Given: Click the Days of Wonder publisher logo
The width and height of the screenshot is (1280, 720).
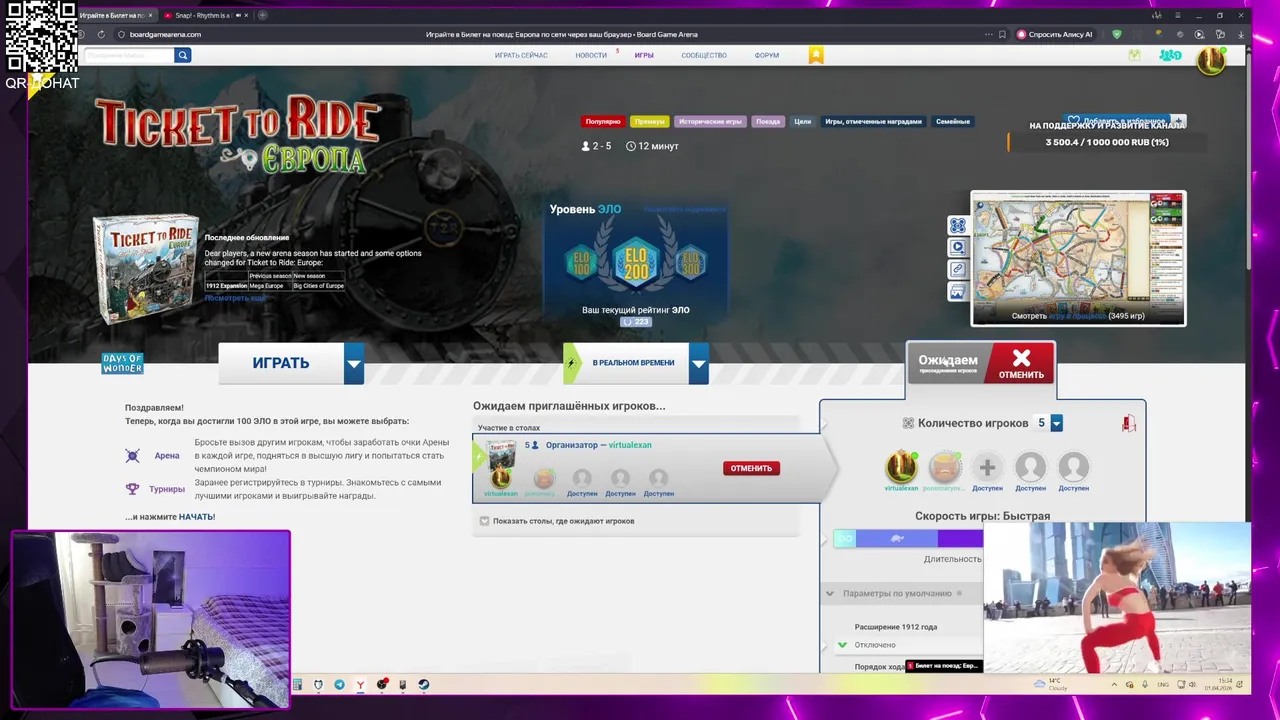Looking at the screenshot, I should [x=122, y=364].
